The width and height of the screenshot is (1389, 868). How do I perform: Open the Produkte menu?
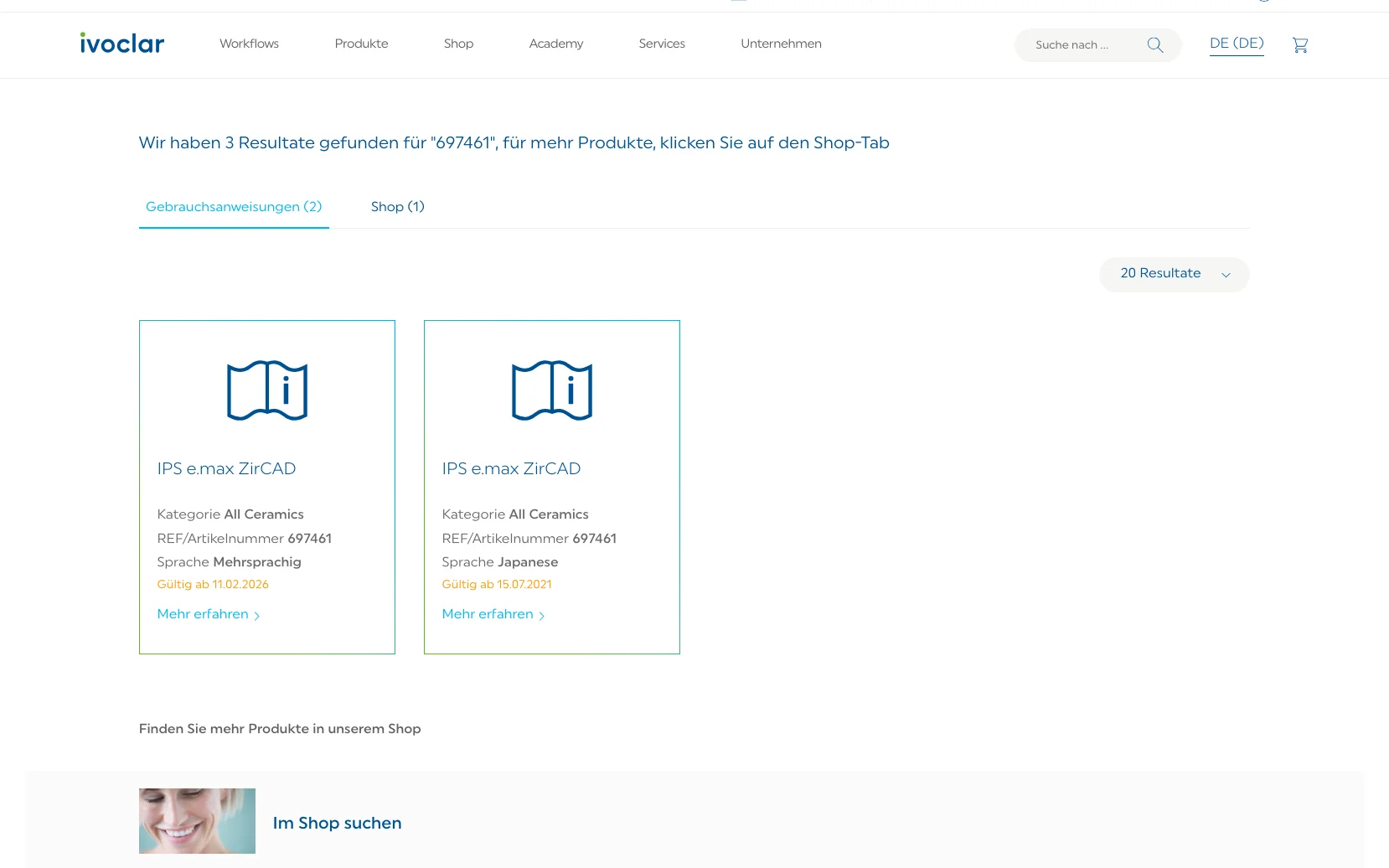point(361,44)
